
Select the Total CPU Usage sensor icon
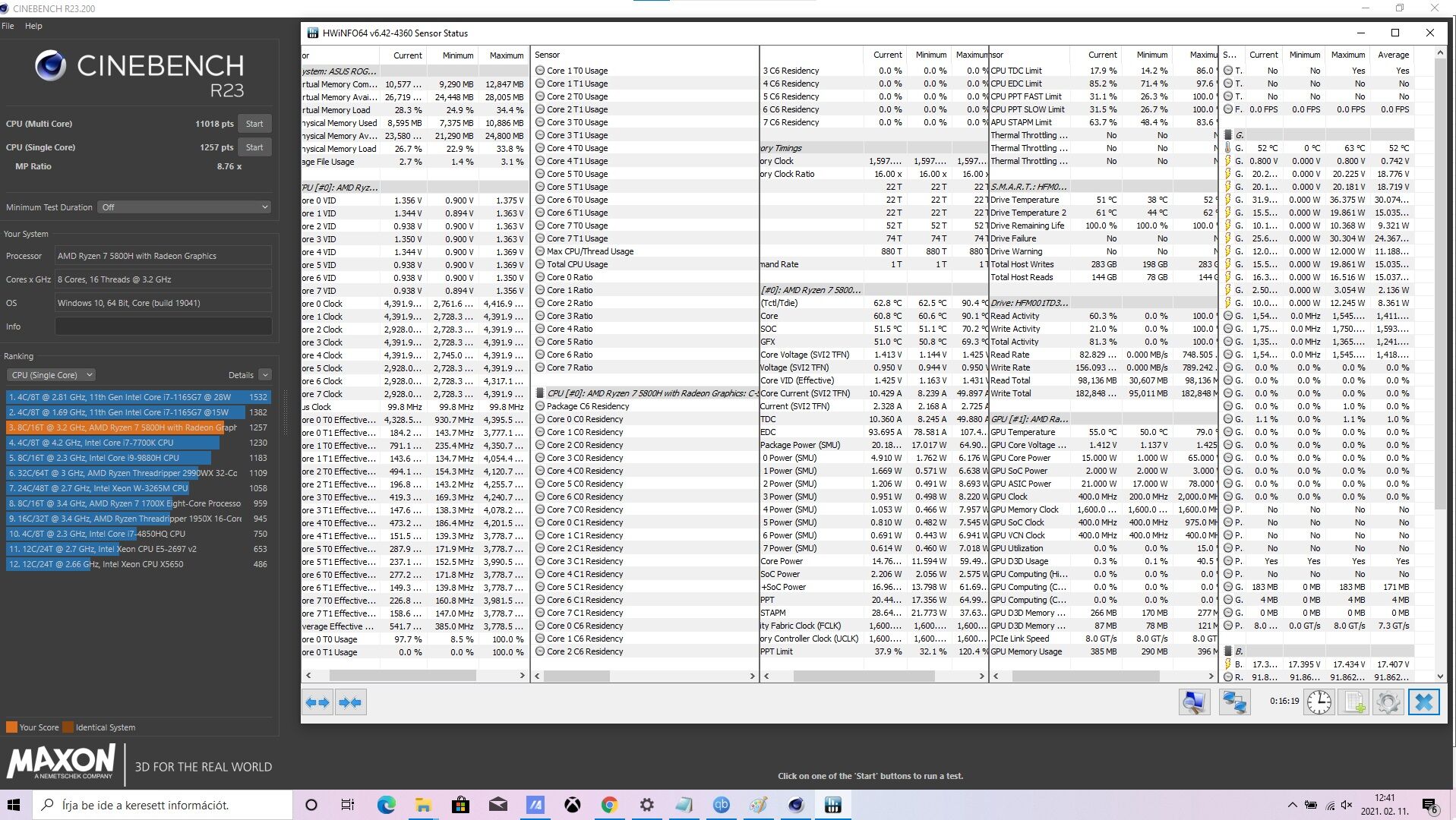click(x=540, y=264)
